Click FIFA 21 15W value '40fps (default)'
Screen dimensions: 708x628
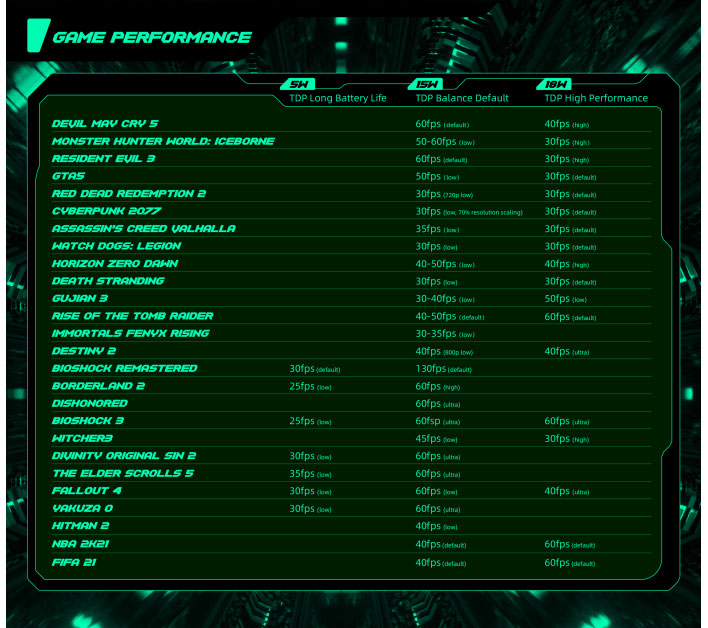tap(441, 563)
